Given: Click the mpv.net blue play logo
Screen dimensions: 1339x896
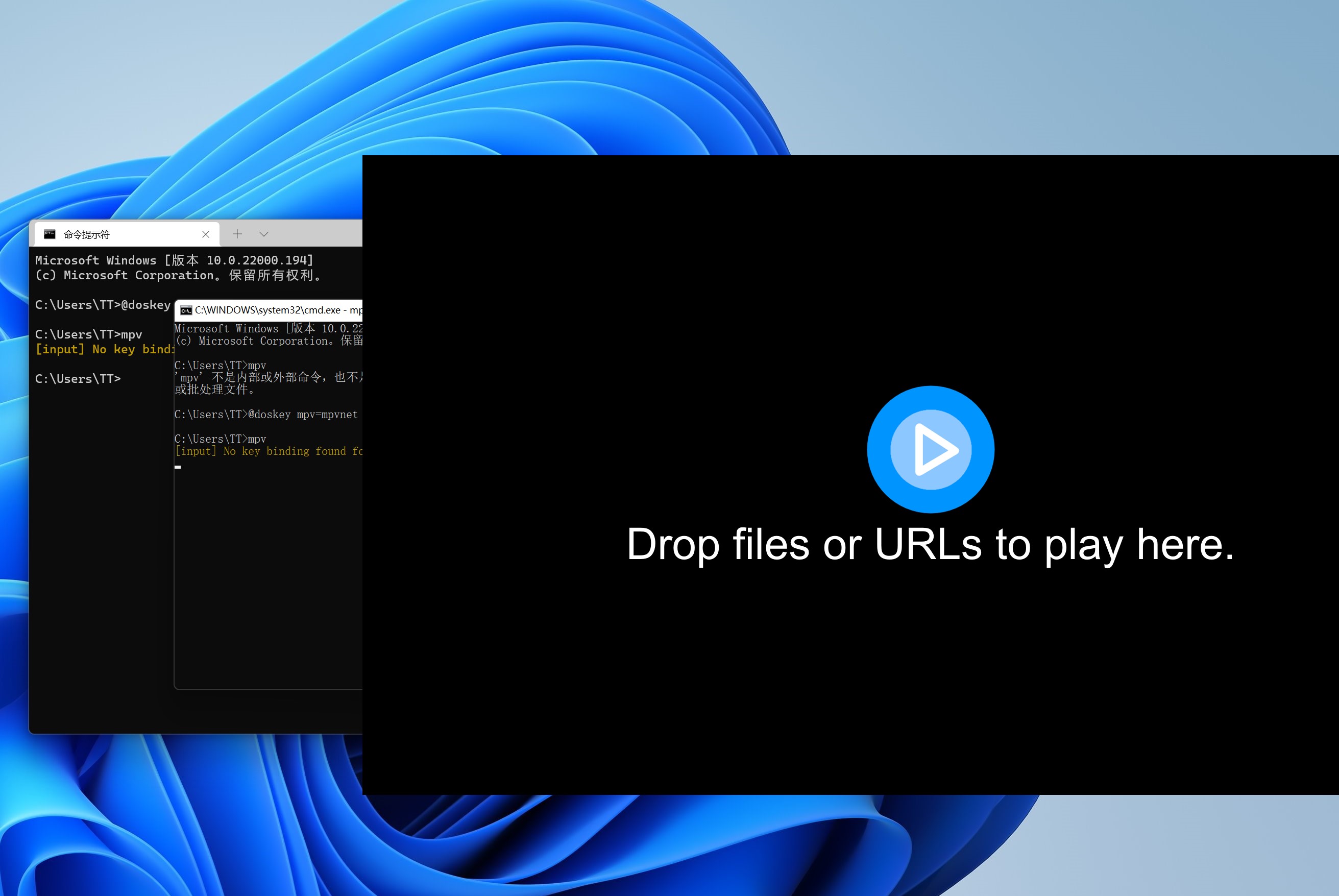Looking at the screenshot, I should point(931,449).
